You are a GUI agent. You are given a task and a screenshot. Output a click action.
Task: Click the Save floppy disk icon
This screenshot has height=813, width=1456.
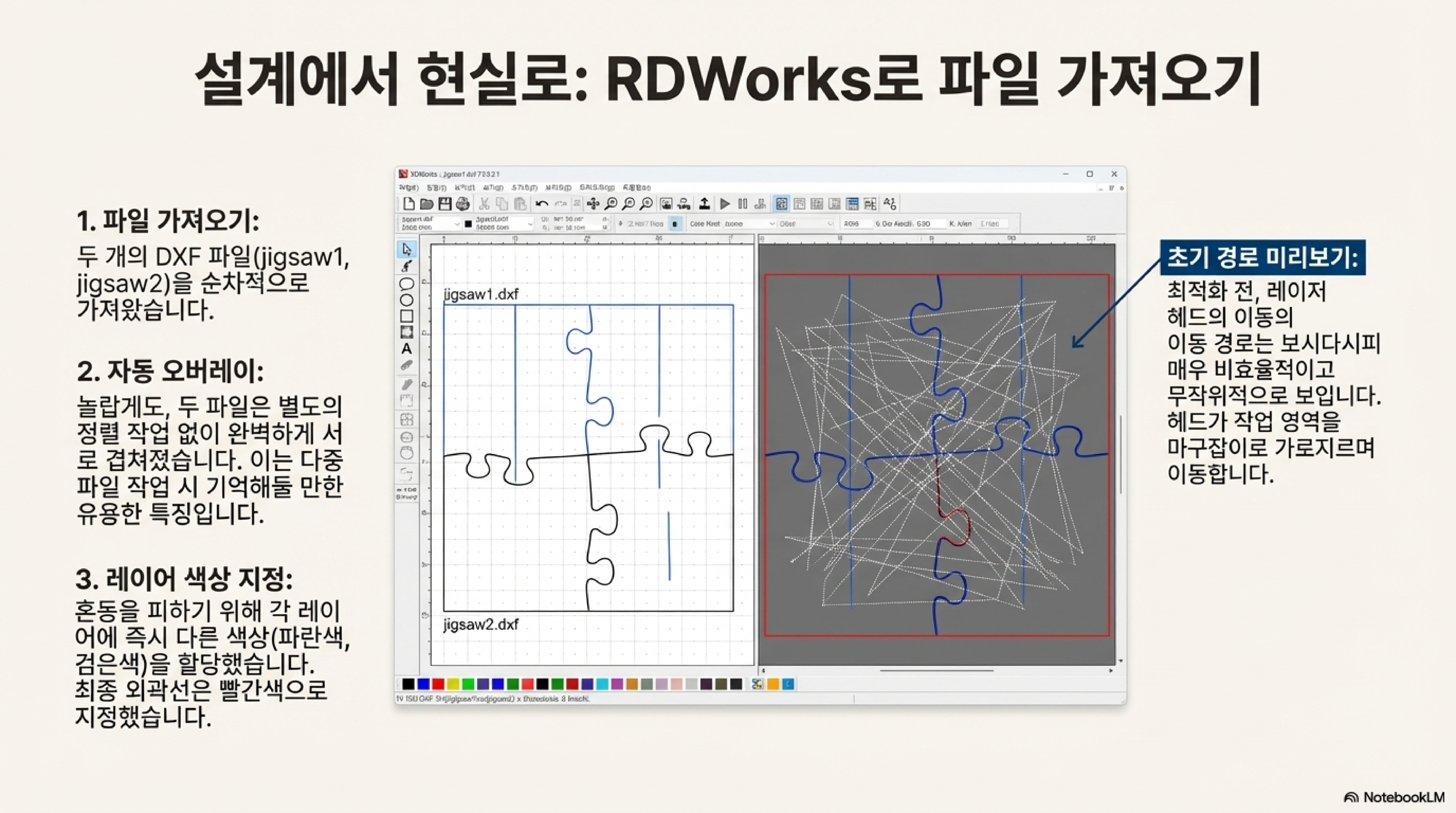coord(445,204)
